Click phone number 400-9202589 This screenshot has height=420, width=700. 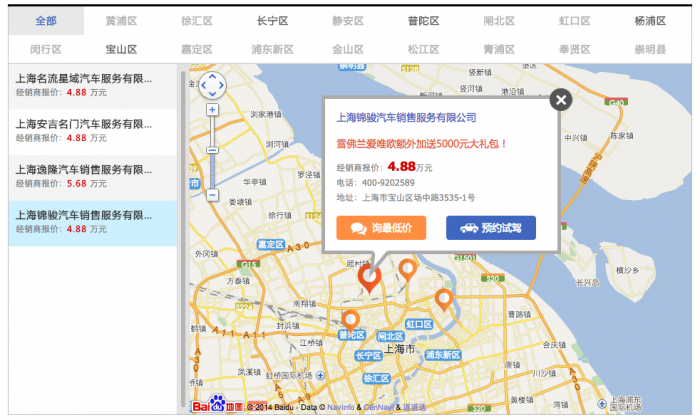388,183
